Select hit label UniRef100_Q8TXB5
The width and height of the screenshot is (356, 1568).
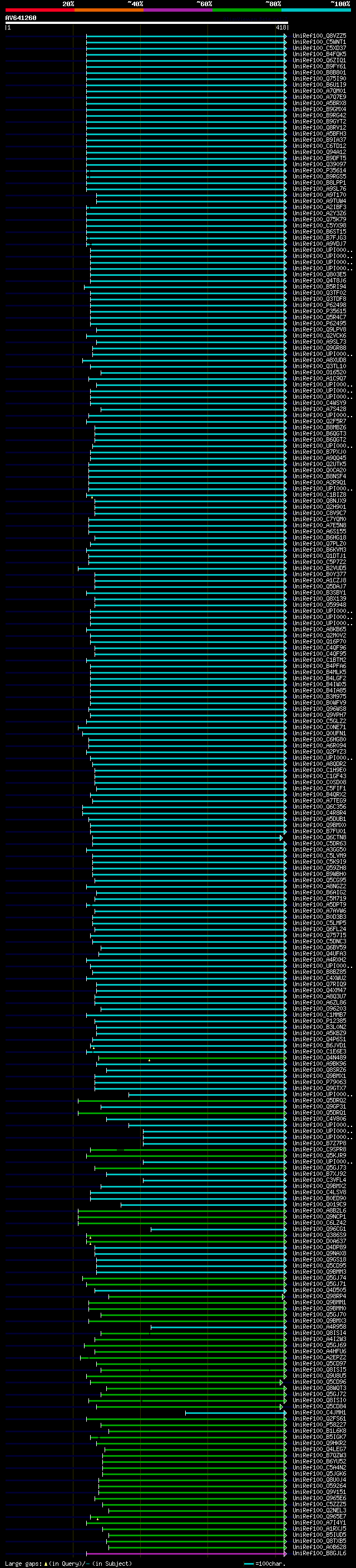coord(319,1541)
